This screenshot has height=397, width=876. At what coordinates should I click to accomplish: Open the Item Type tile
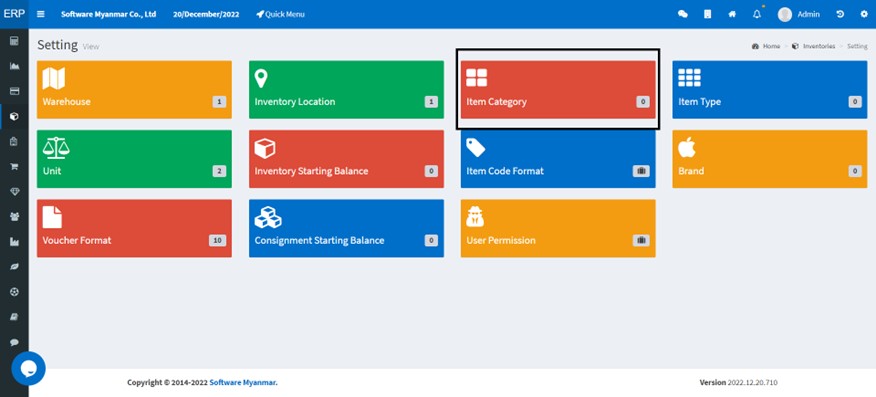(x=770, y=89)
